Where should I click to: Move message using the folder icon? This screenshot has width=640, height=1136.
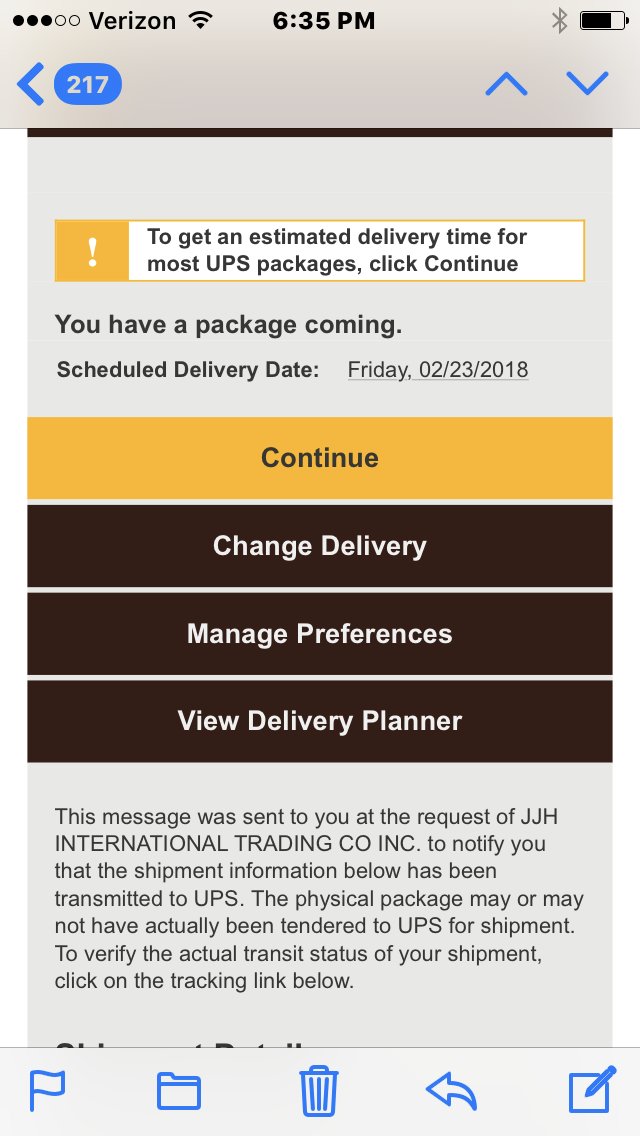tap(179, 1091)
